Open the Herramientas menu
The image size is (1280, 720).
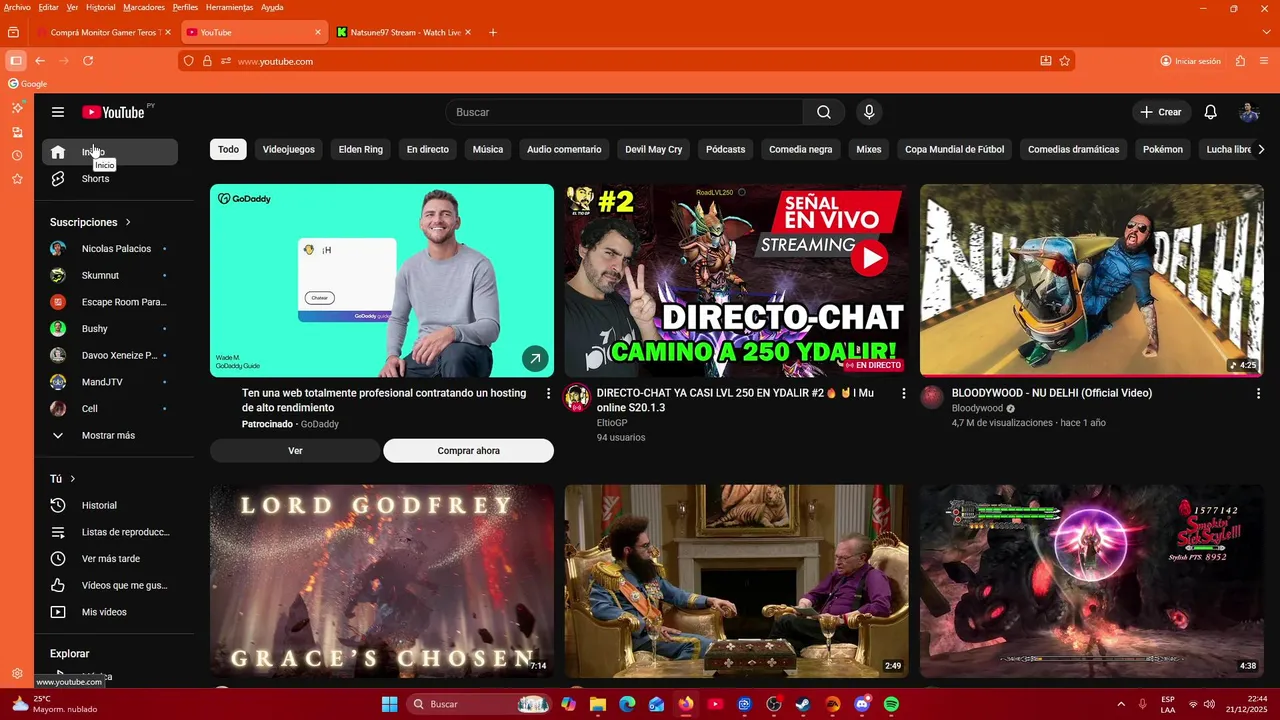click(229, 7)
